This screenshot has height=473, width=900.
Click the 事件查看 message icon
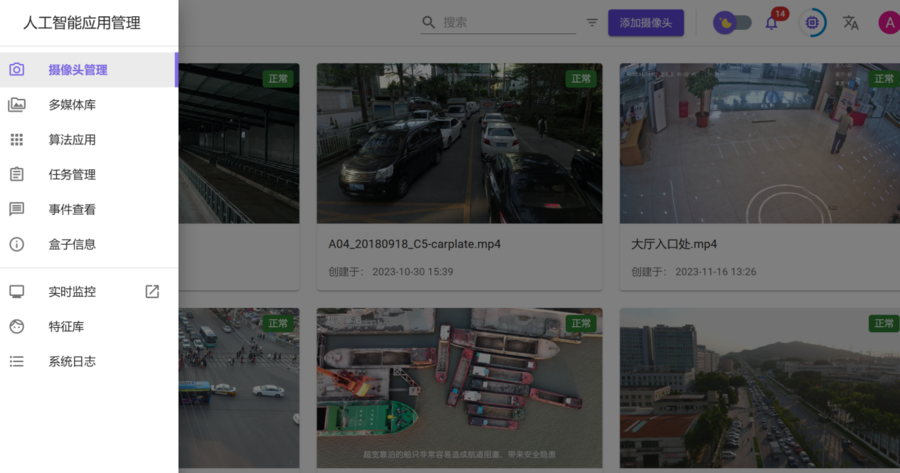(x=17, y=209)
